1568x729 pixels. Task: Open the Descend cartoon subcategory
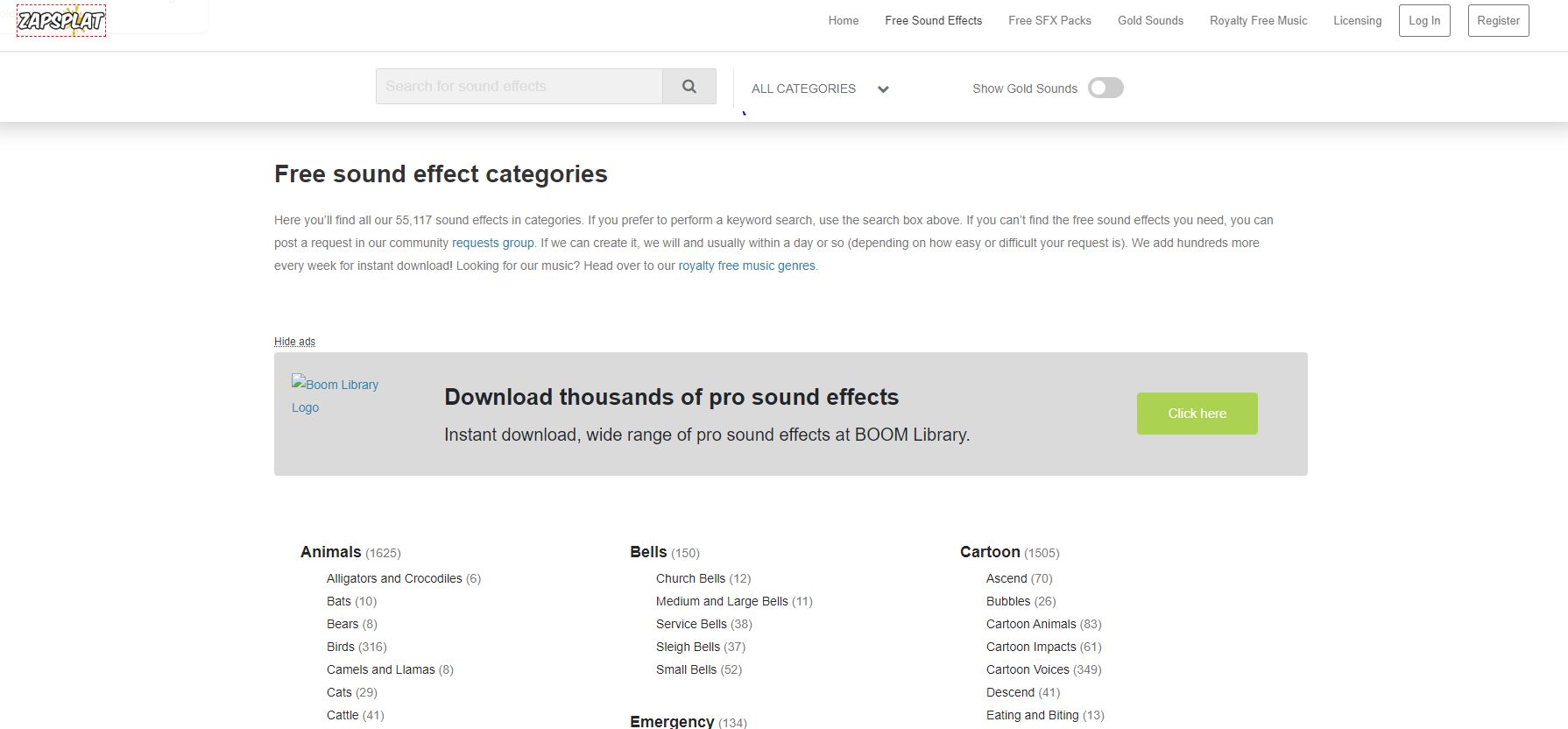point(1010,692)
